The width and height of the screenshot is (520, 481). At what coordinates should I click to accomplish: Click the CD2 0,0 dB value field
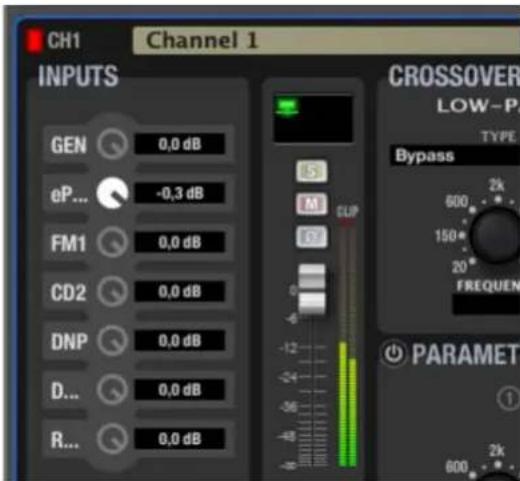pyautogui.click(x=180, y=292)
